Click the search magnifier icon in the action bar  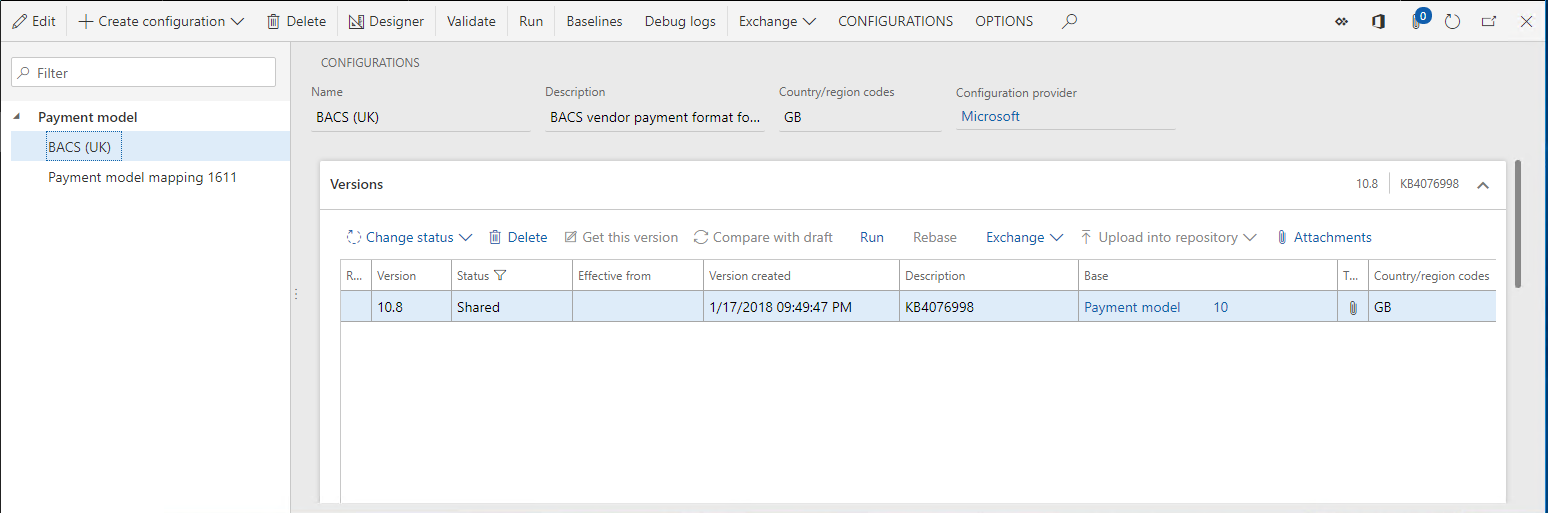click(x=1069, y=21)
